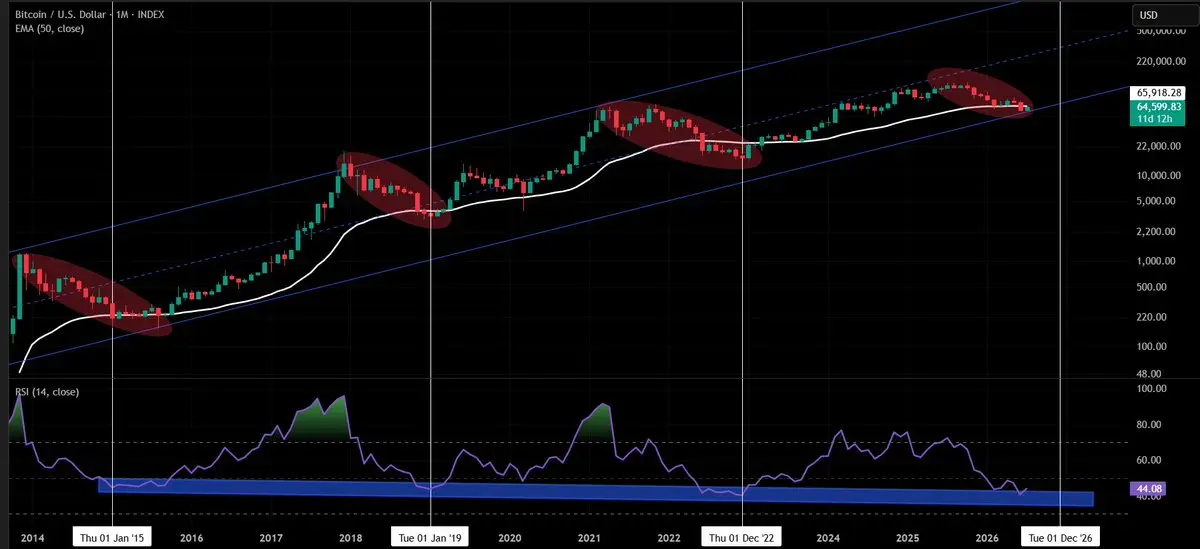The height and width of the screenshot is (549, 1200).
Task: Click the 2018 label on time axis
Action: (349, 537)
